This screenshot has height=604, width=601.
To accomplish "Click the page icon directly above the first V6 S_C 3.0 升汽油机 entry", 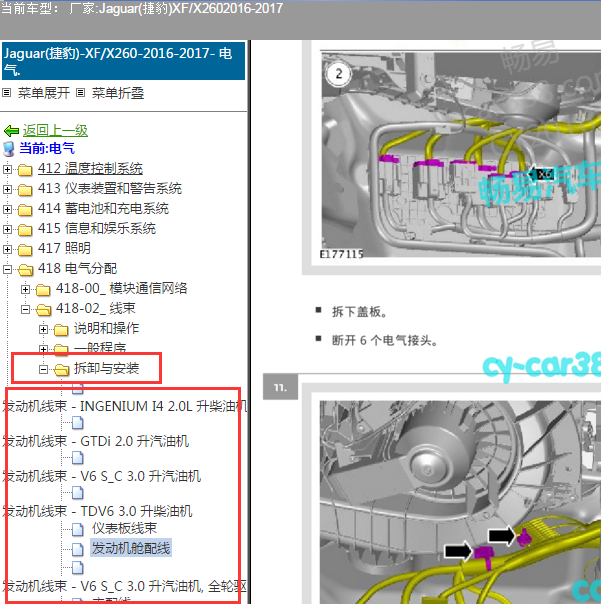I will [x=77, y=458].
